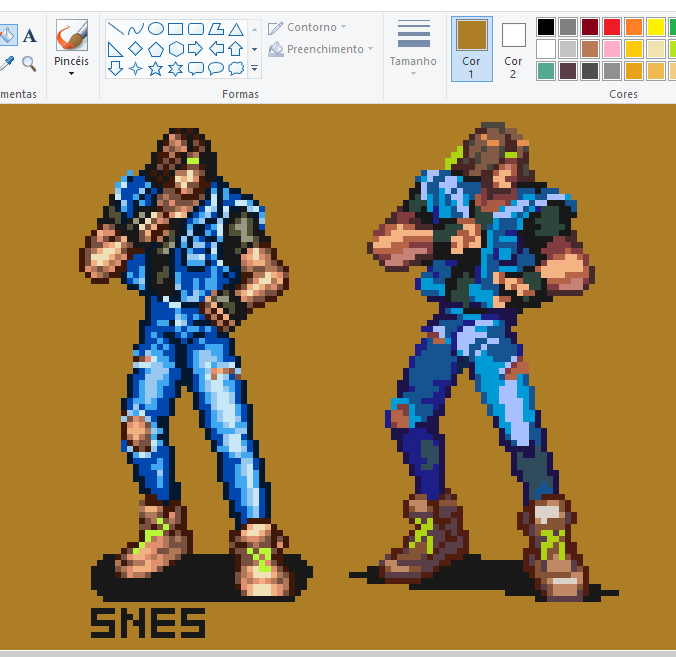Select the Oval callout shape

tap(216, 69)
